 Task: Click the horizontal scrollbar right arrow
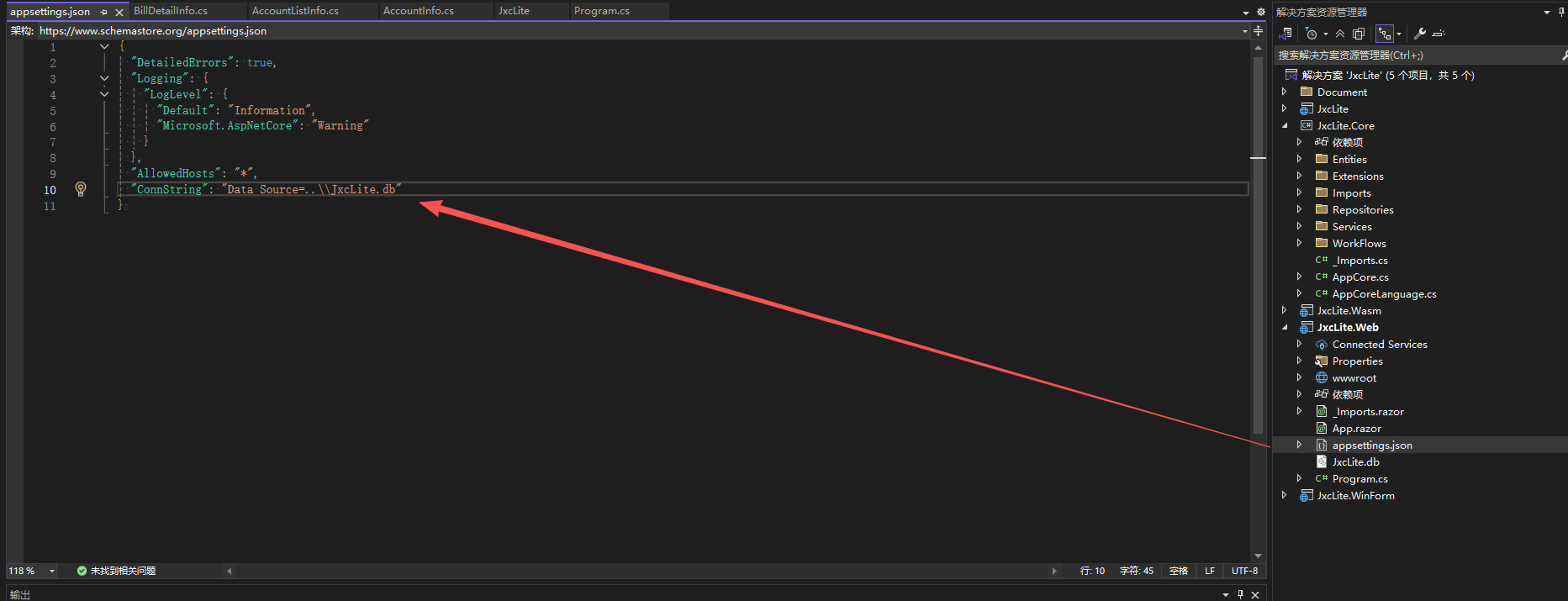point(1054,571)
